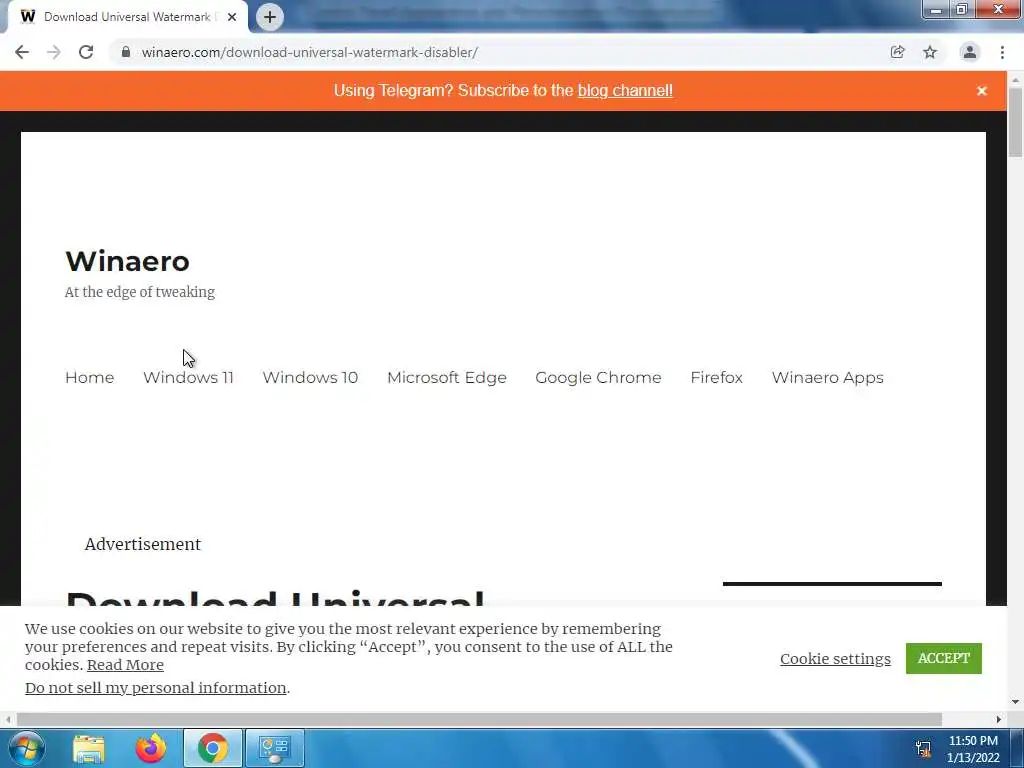The image size is (1024, 768).
Task: Open File Explorer from taskbar
Action: (89, 748)
